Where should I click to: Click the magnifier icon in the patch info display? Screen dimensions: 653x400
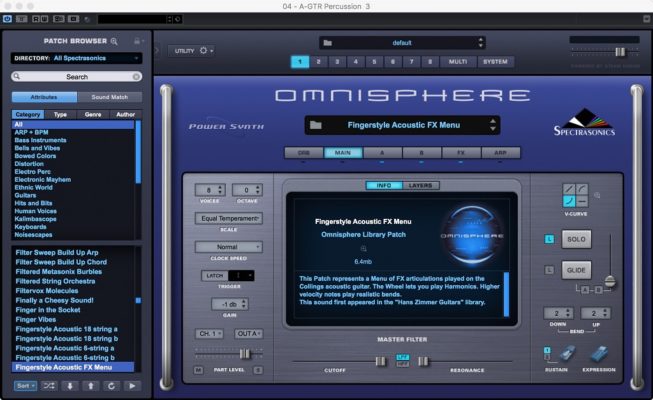[363, 249]
